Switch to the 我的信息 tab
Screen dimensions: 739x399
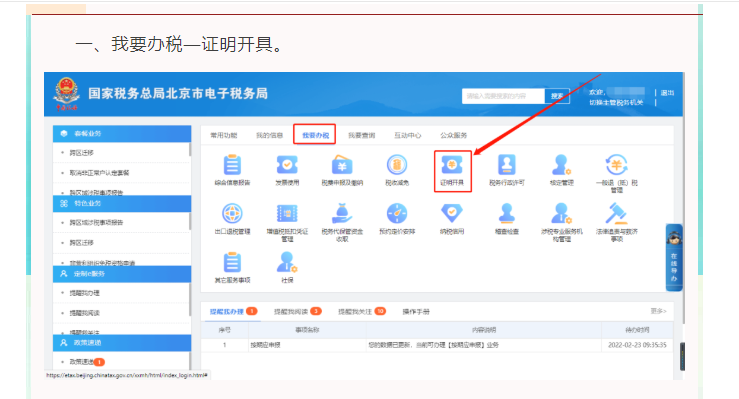click(270, 135)
